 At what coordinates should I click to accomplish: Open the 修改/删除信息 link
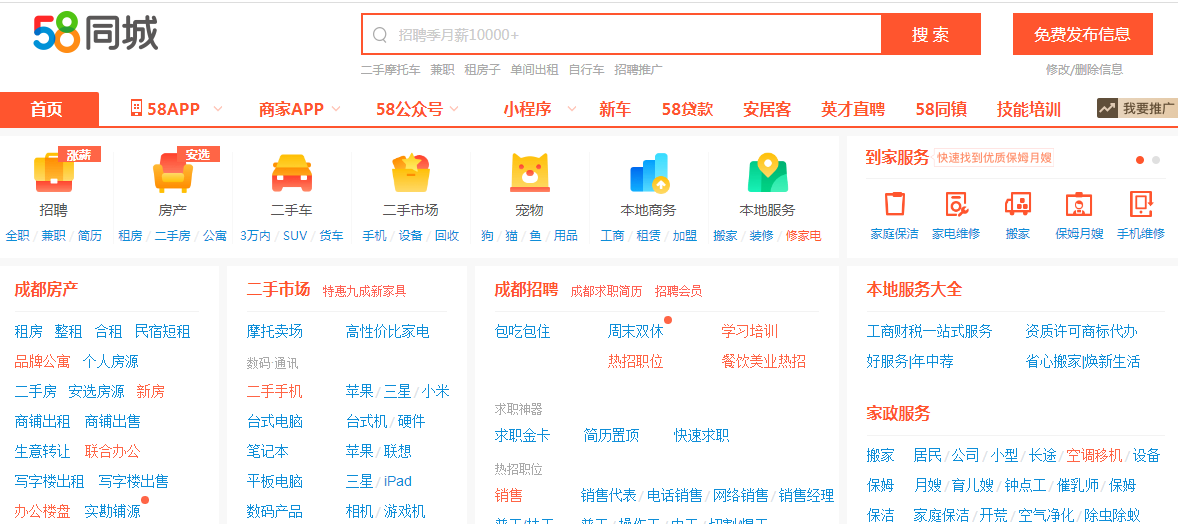1084,69
